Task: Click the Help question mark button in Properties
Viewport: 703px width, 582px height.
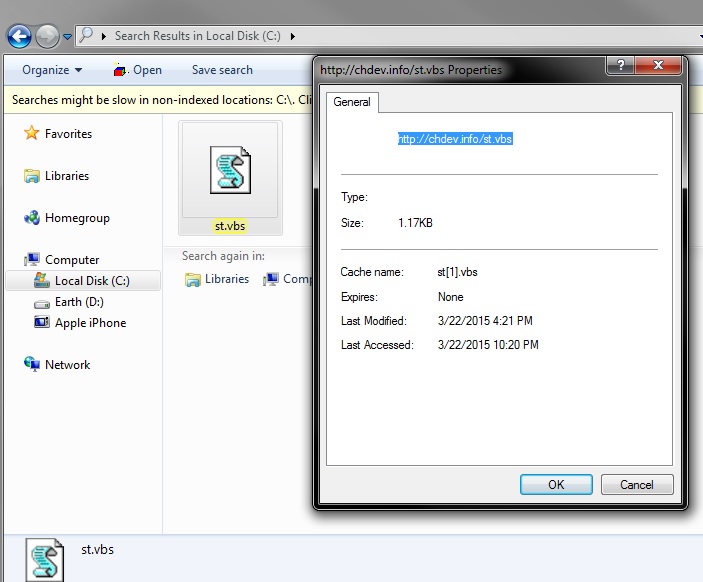Action: (x=621, y=65)
